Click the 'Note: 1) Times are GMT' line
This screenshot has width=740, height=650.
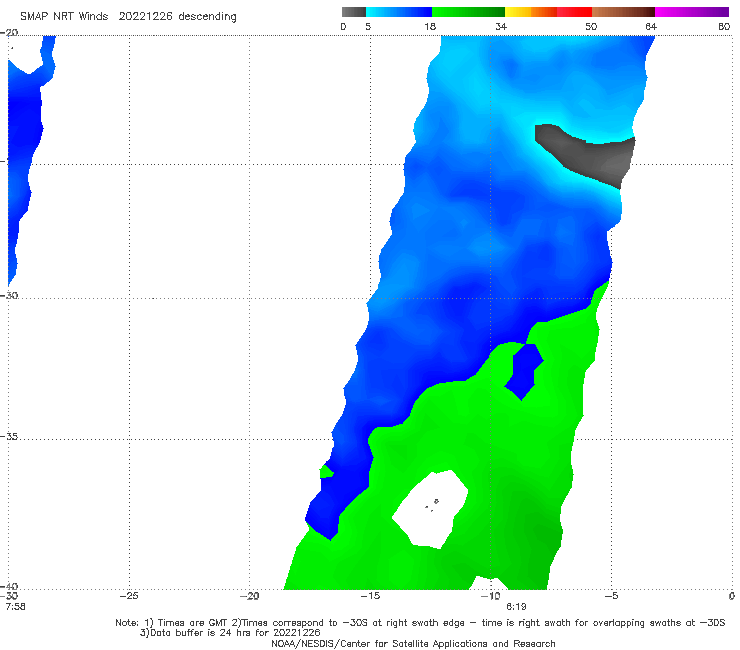[420, 623]
